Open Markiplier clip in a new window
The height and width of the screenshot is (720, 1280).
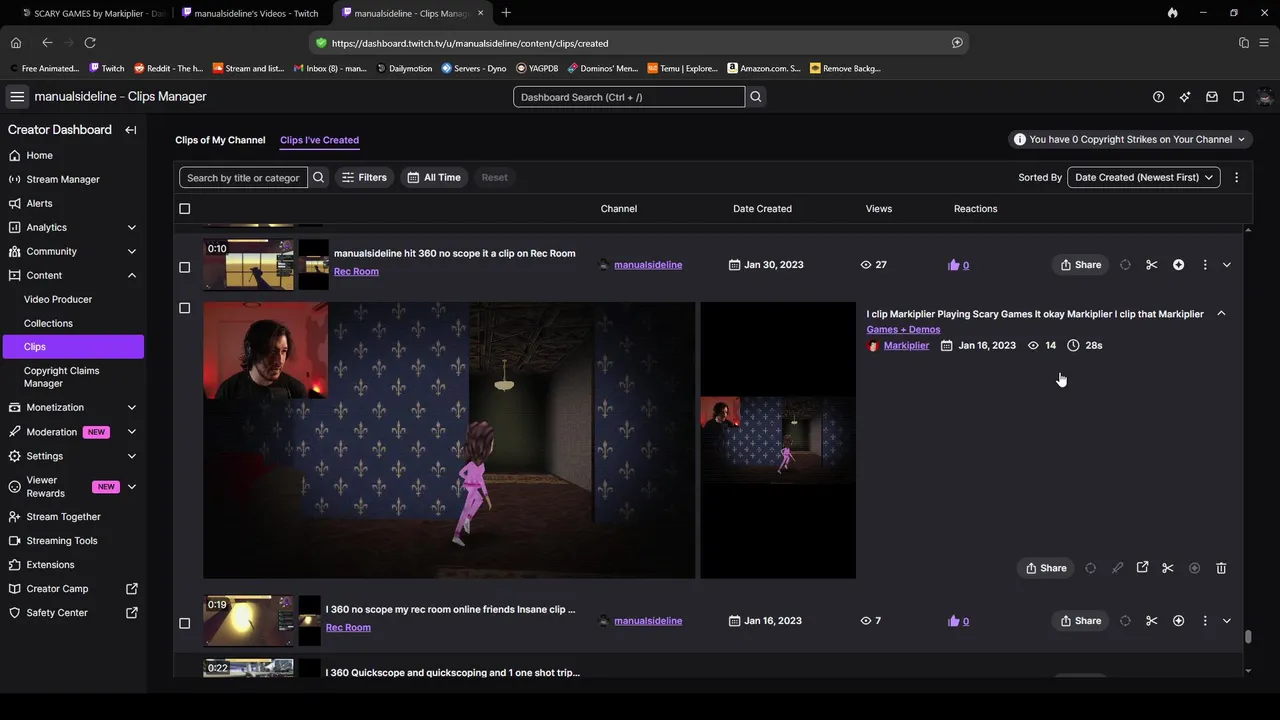click(x=1142, y=568)
